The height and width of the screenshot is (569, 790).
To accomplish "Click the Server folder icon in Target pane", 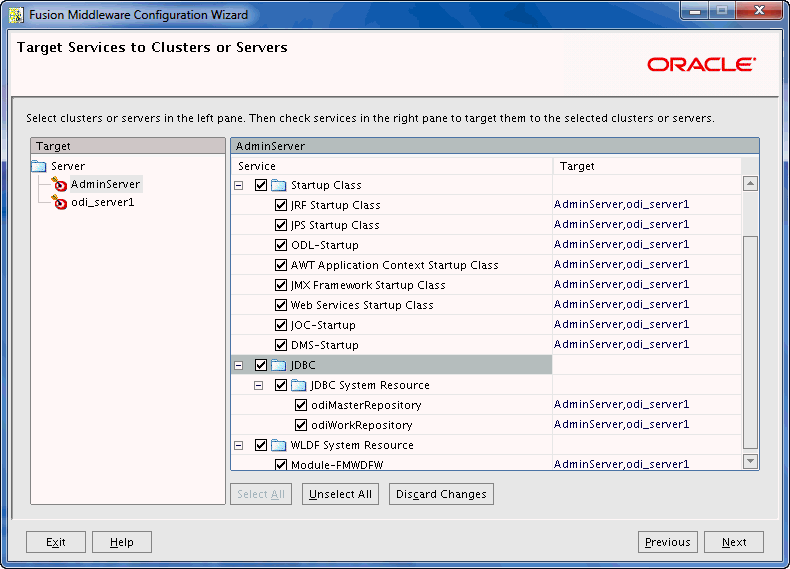I will pos(39,166).
